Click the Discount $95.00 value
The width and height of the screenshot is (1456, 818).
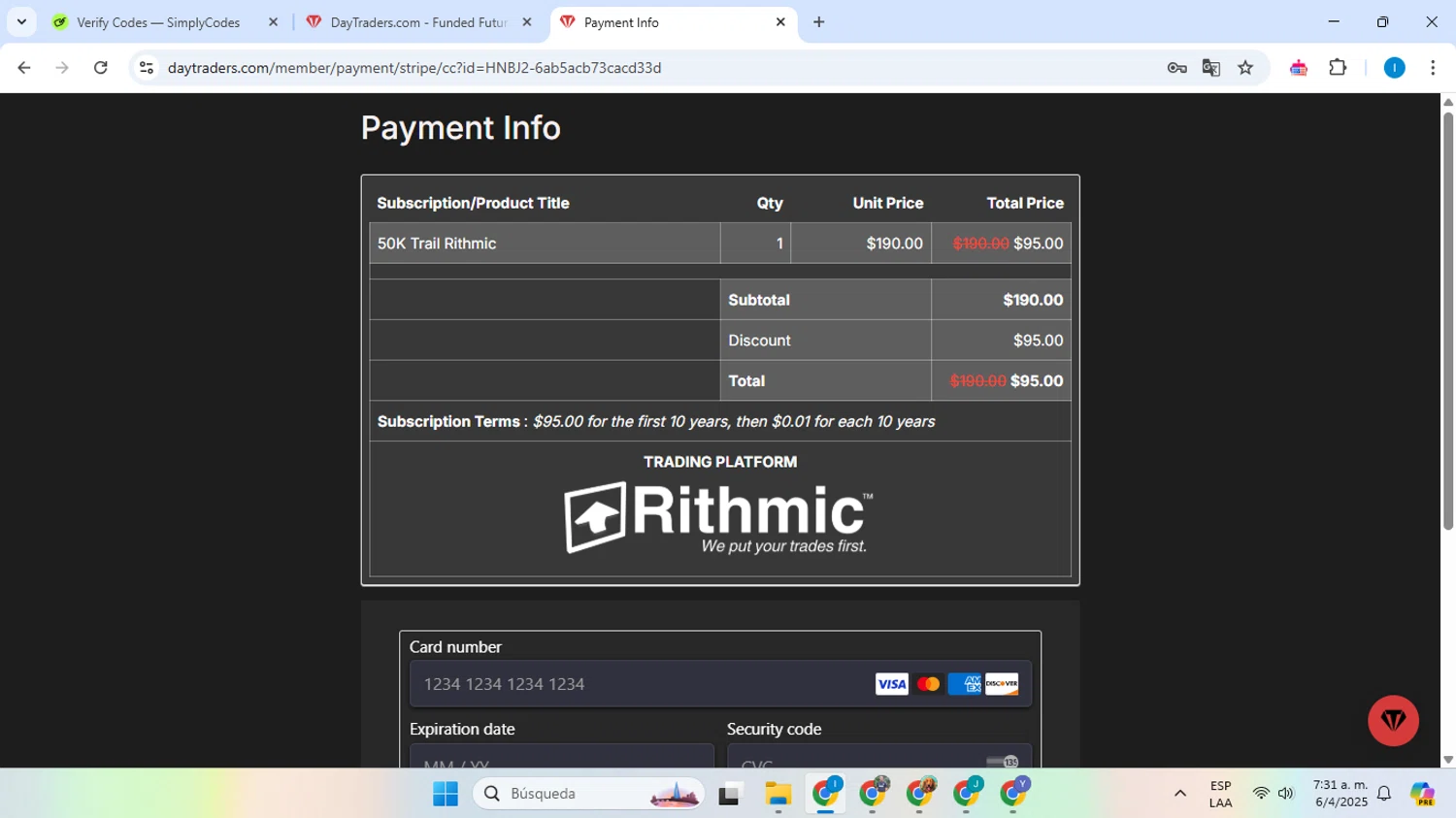(x=1038, y=341)
